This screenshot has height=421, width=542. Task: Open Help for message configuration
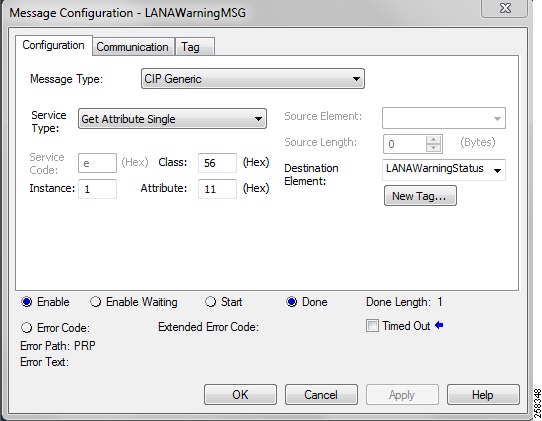point(483,394)
